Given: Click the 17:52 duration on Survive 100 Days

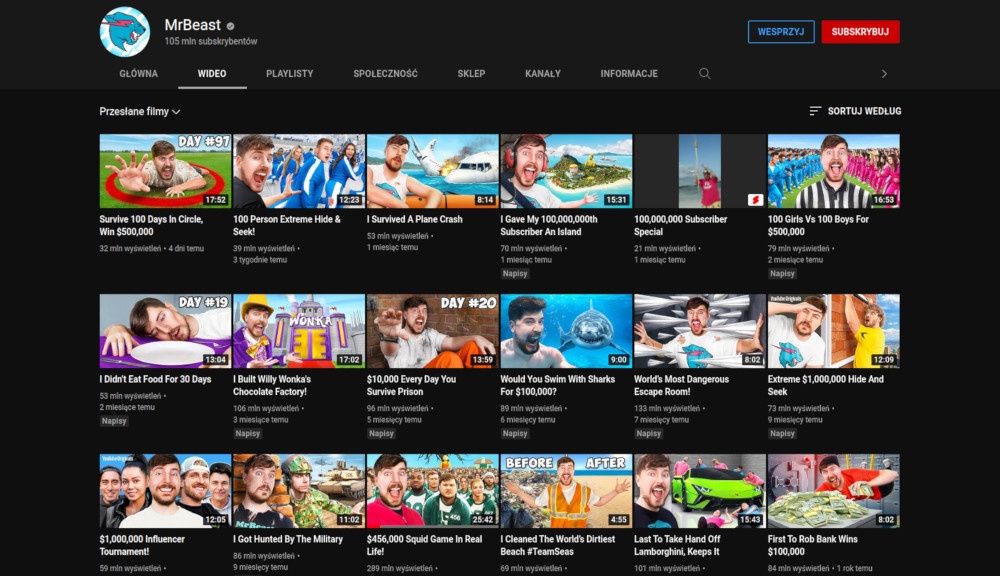Looking at the screenshot, I should (216, 200).
